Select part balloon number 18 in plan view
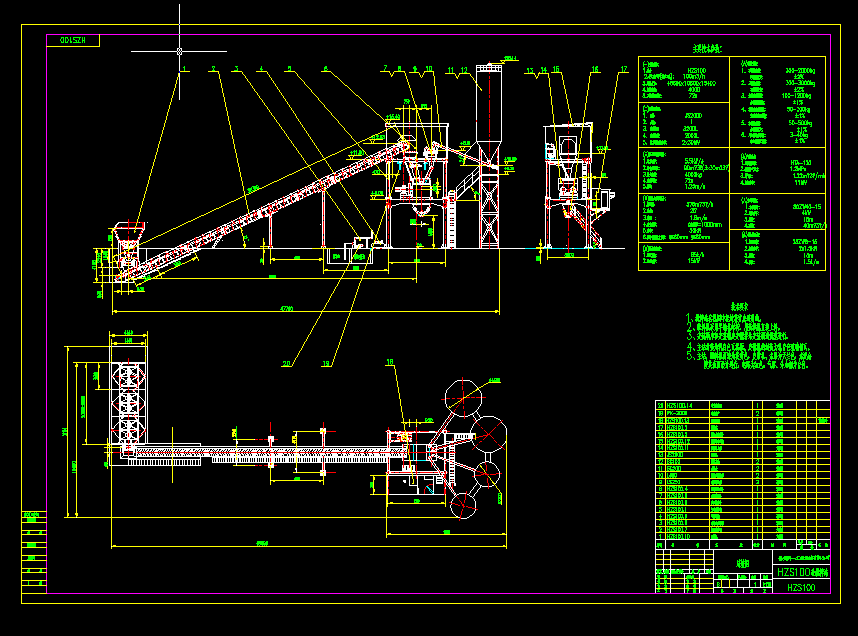The height and width of the screenshot is (636, 858). [390, 362]
